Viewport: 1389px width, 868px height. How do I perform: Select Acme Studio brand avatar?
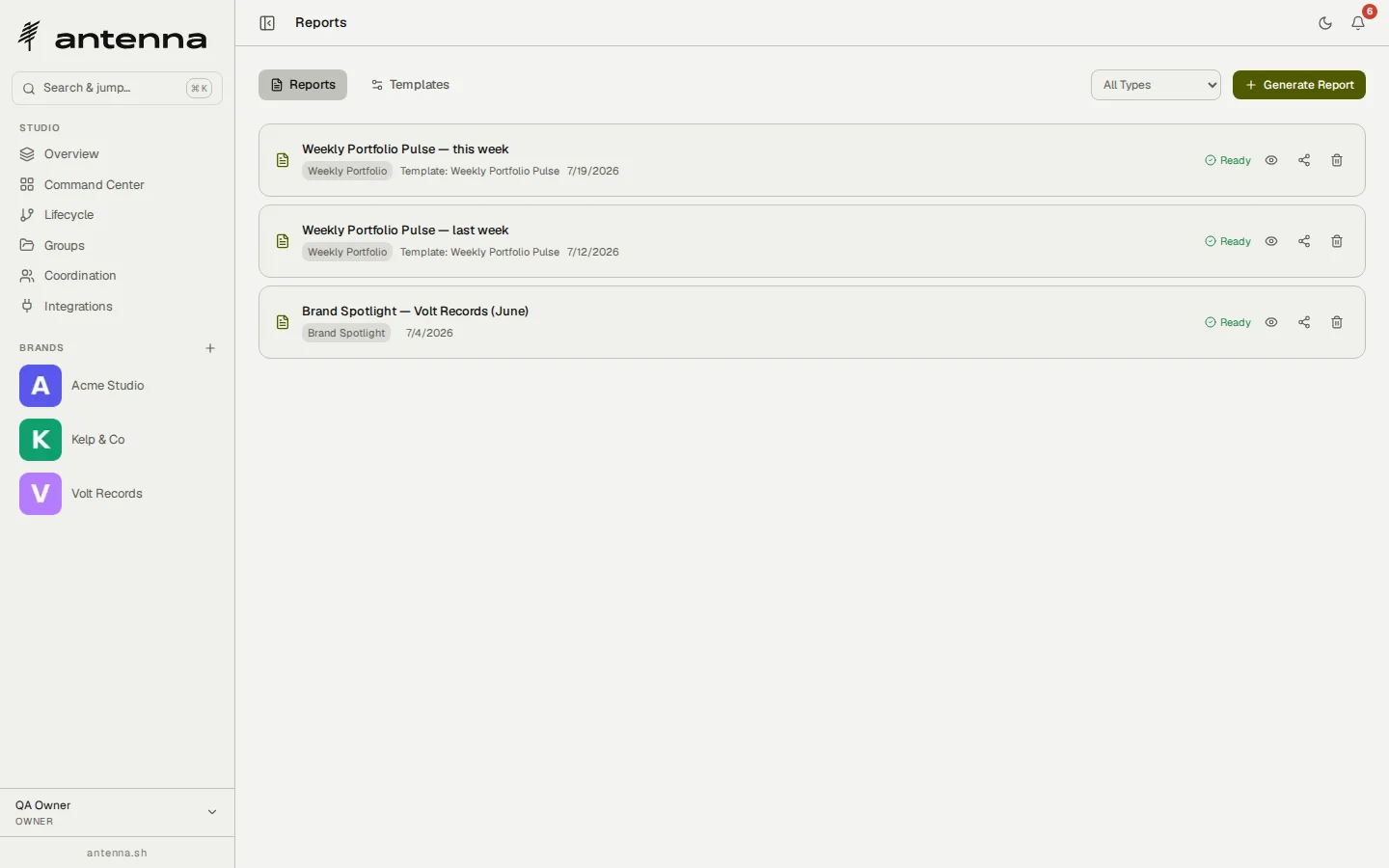tap(41, 386)
